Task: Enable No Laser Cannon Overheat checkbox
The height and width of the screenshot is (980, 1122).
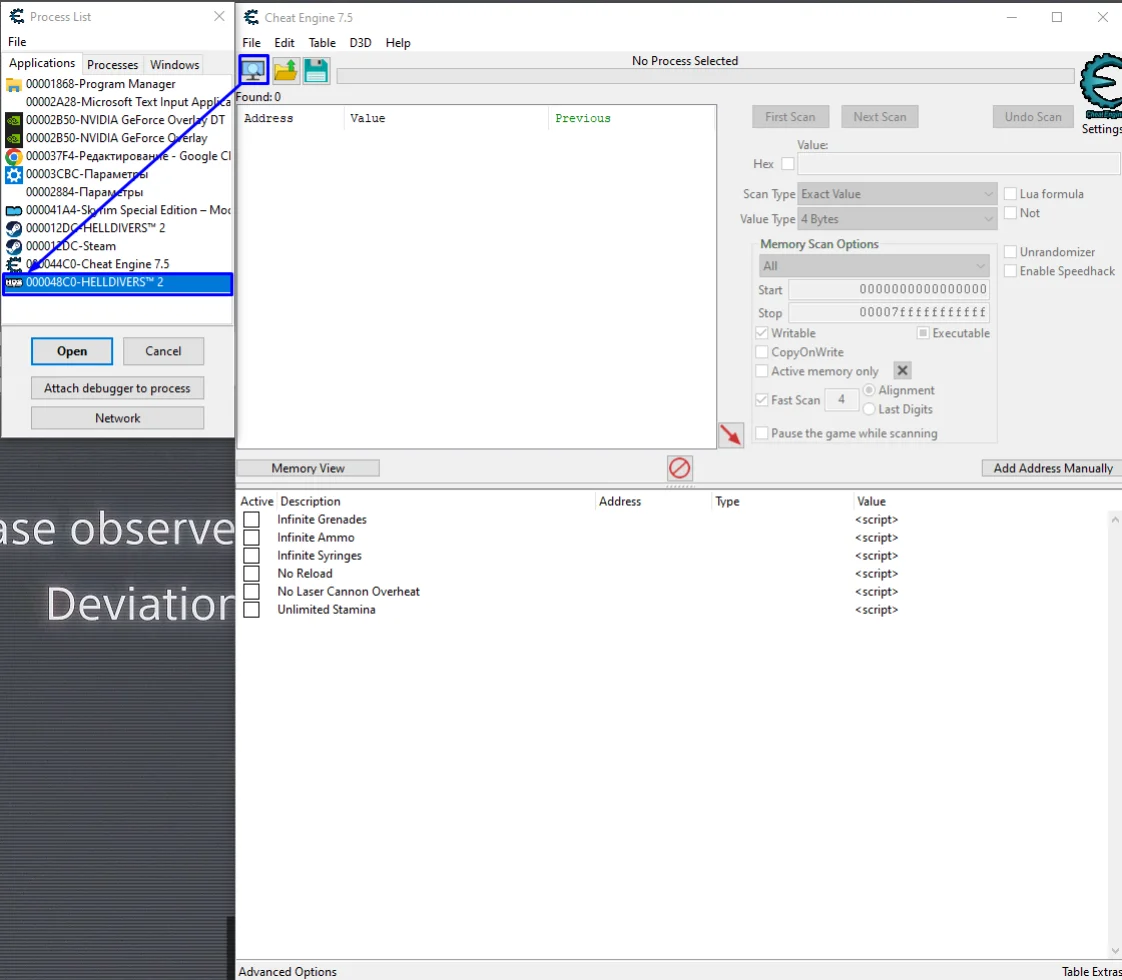Action: tap(251, 592)
